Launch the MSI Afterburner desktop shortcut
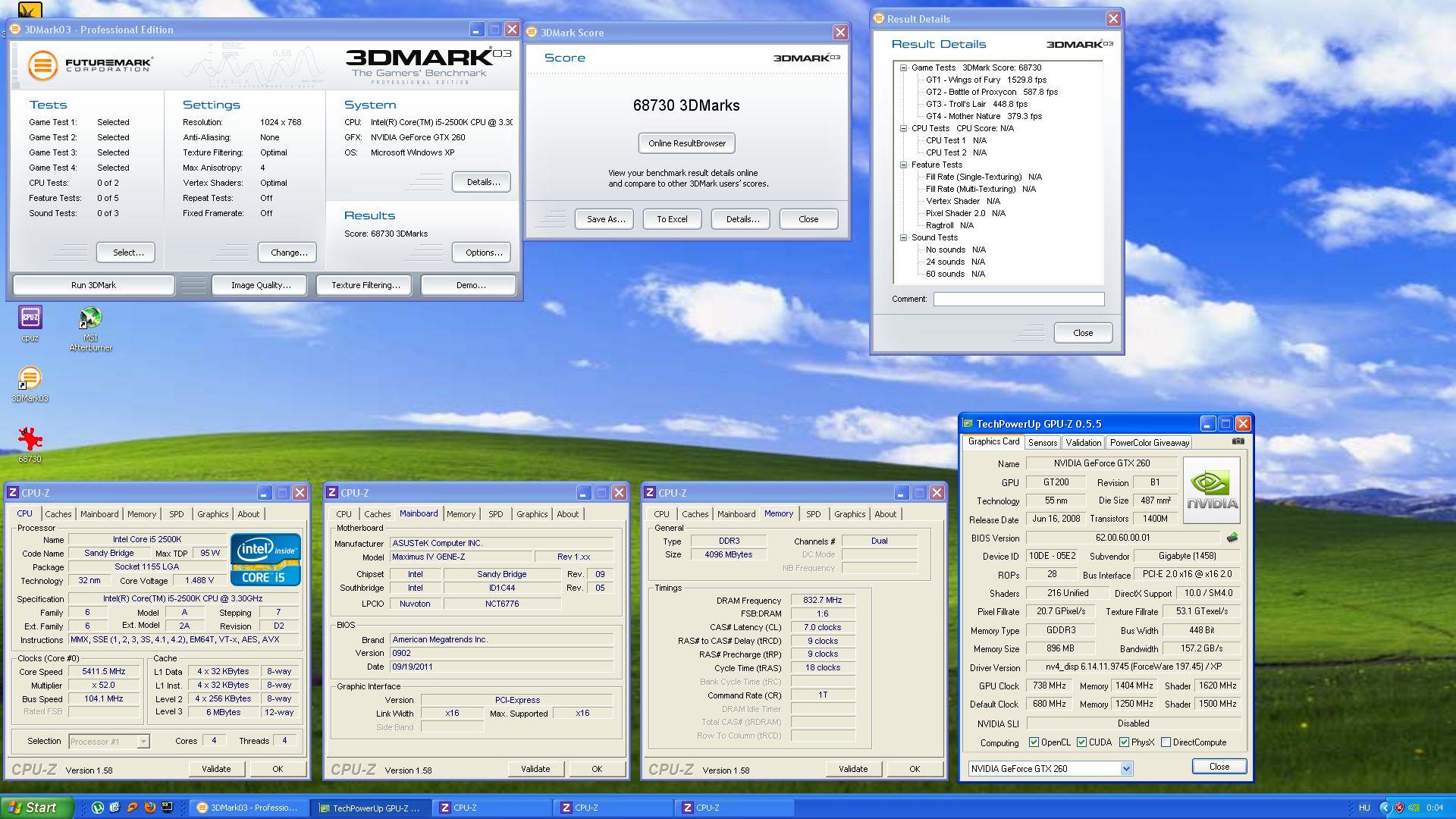This screenshot has width=1456, height=819. point(90,318)
